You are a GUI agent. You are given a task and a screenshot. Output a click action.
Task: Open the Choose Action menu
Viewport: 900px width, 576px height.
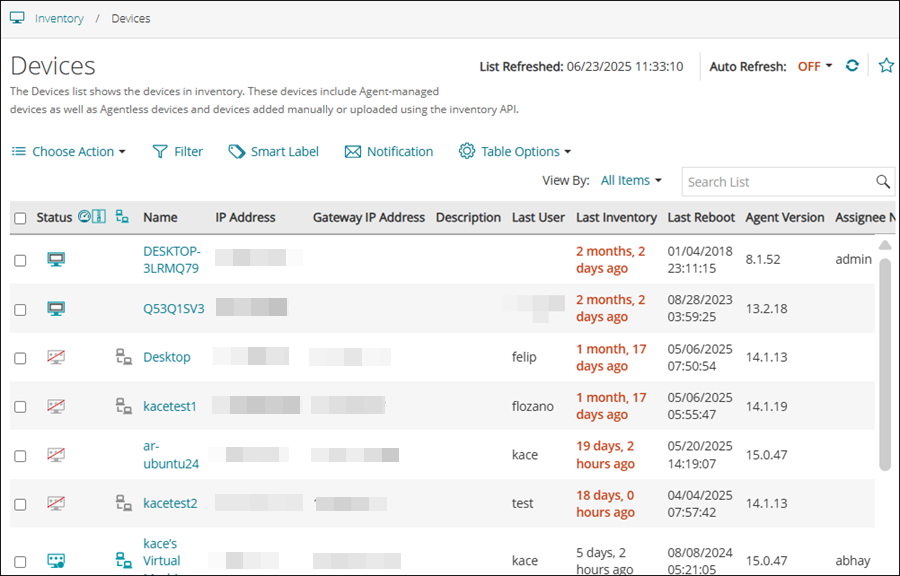[x=68, y=151]
